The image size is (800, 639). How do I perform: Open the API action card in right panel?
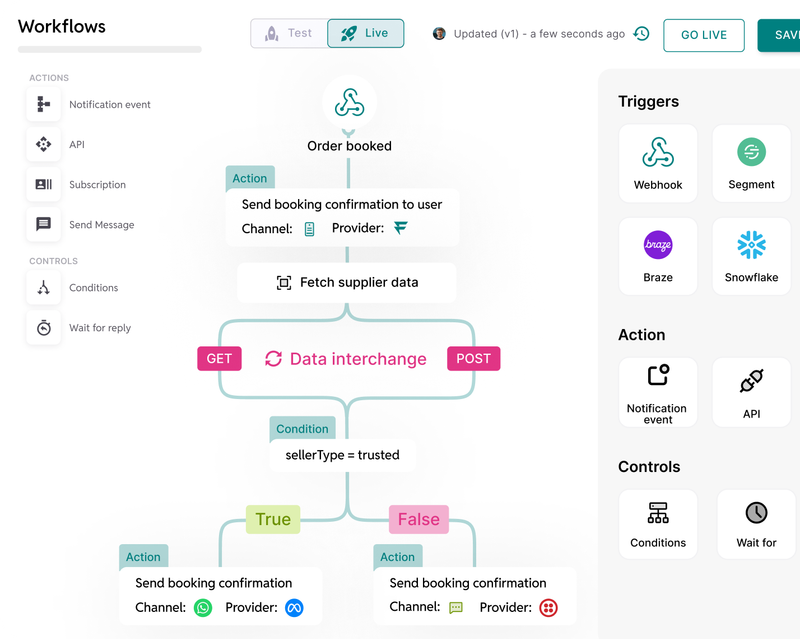(x=751, y=392)
